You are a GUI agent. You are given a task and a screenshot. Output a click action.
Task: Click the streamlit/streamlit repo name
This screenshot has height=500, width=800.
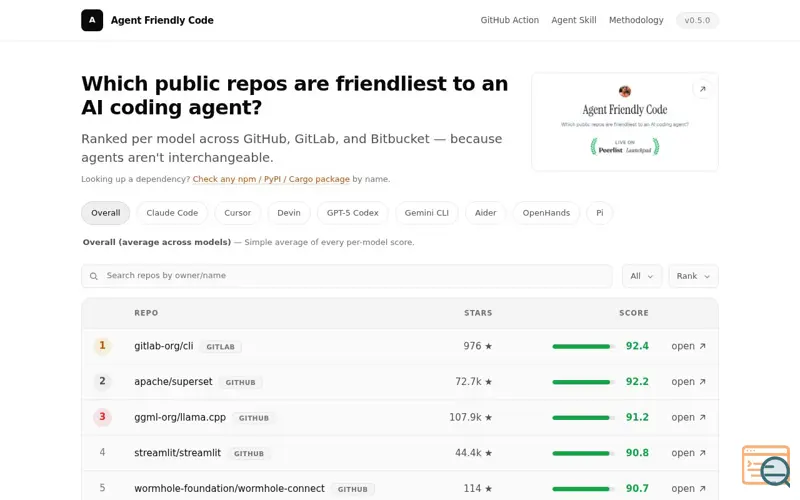click(178, 453)
